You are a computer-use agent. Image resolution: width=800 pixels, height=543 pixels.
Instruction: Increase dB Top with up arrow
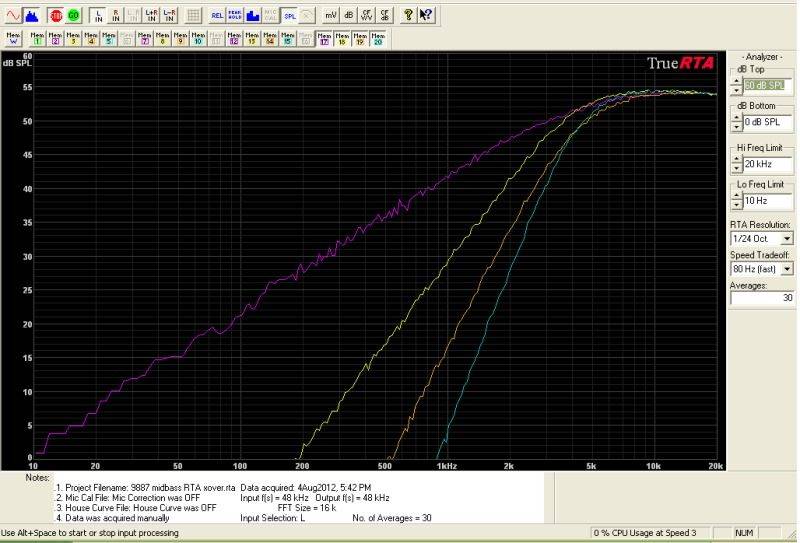tap(736, 81)
